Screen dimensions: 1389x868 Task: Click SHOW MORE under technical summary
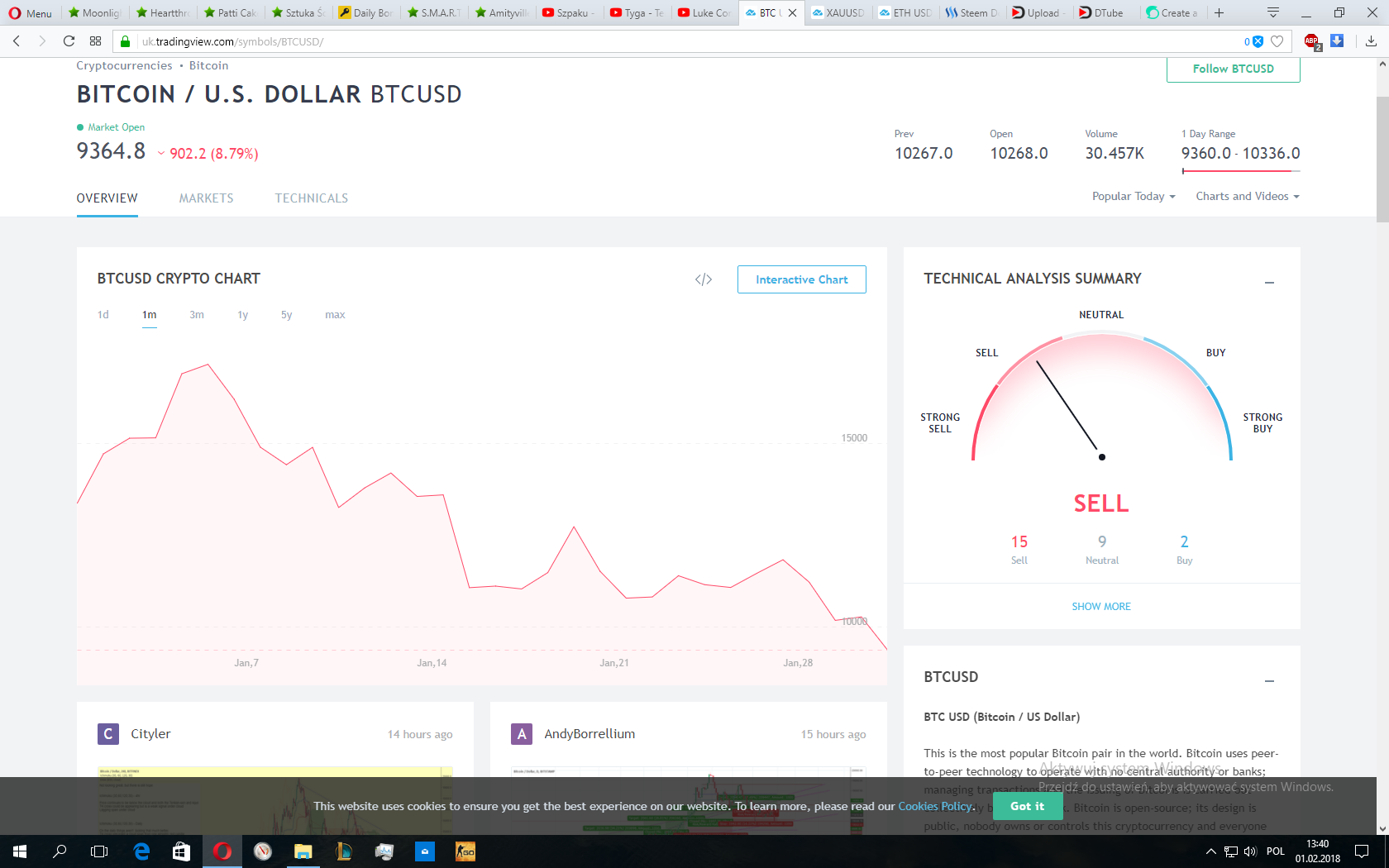(x=1101, y=607)
